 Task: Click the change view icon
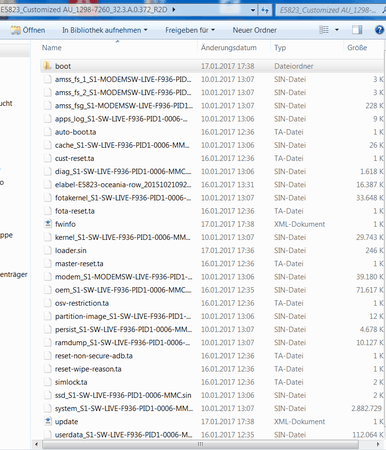tap(324, 30)
